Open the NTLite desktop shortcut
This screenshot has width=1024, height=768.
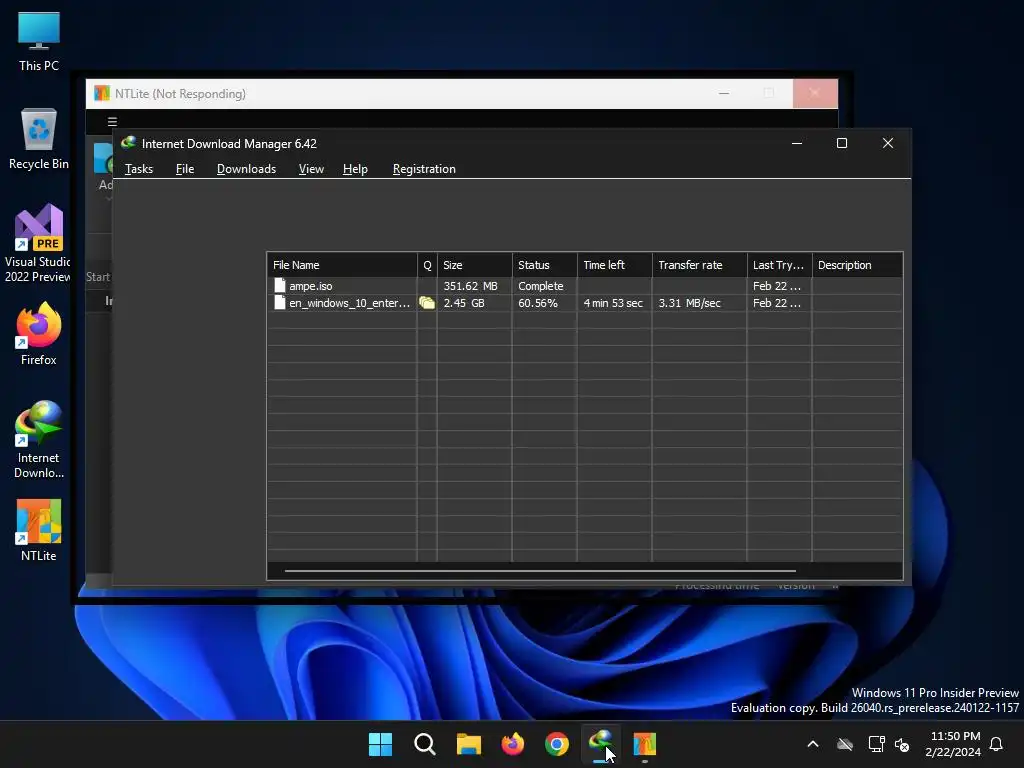coord(39,530)
